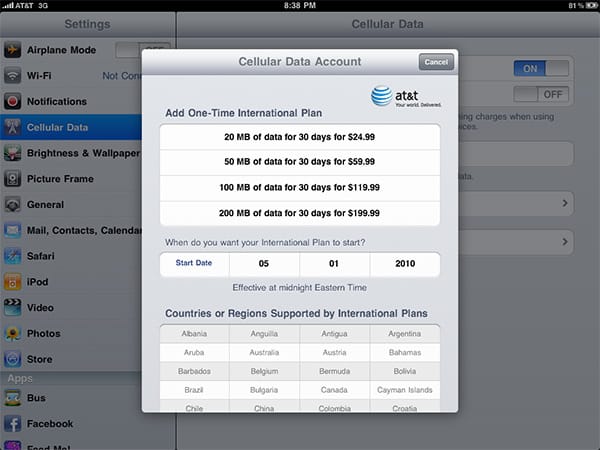Tap the Picture Frame icon

pos(13,179)
